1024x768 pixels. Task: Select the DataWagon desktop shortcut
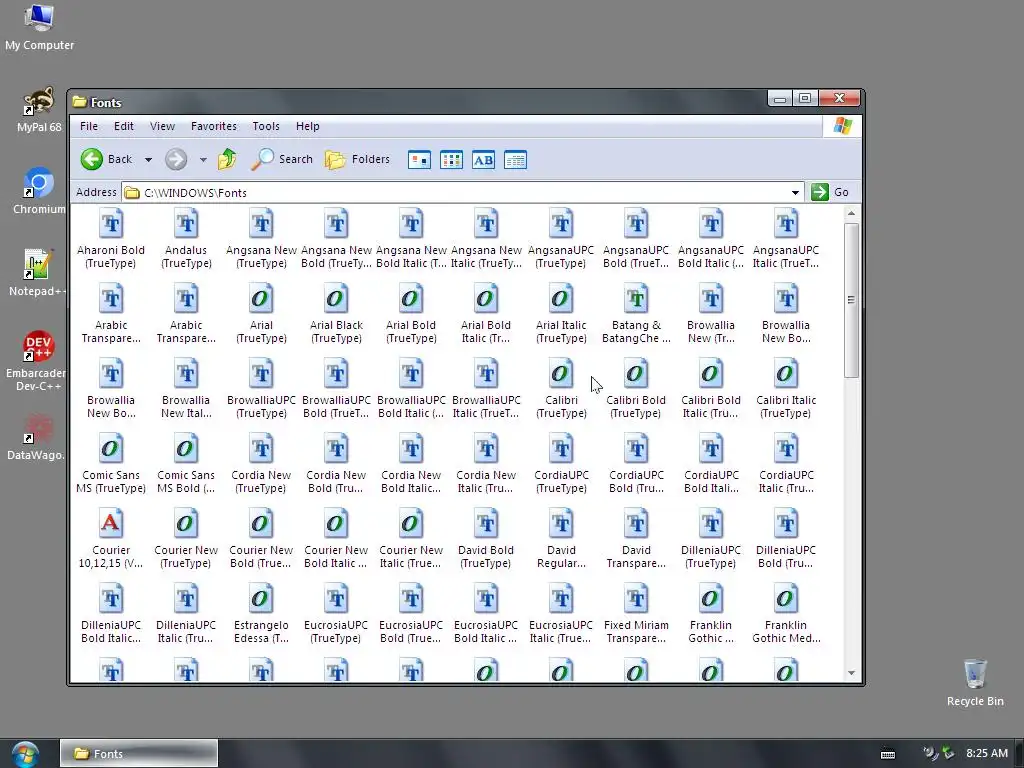(x=37, y=437)
